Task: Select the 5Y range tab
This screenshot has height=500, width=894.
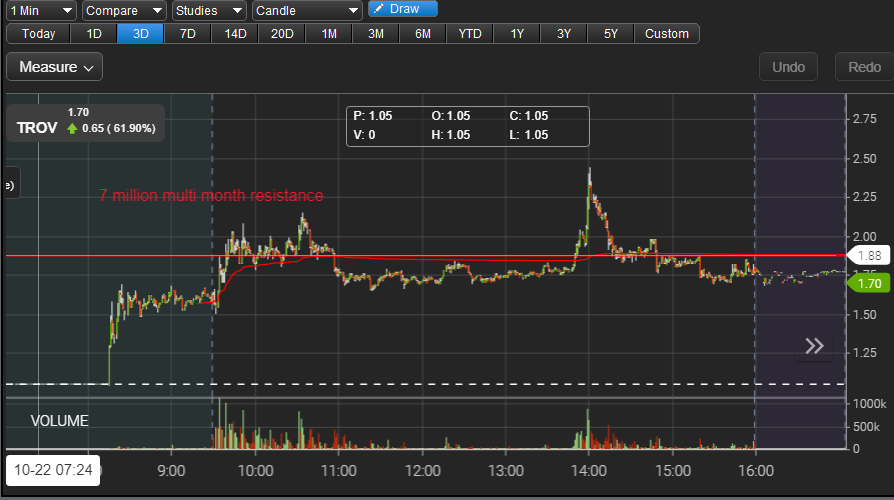Action: 611,34
